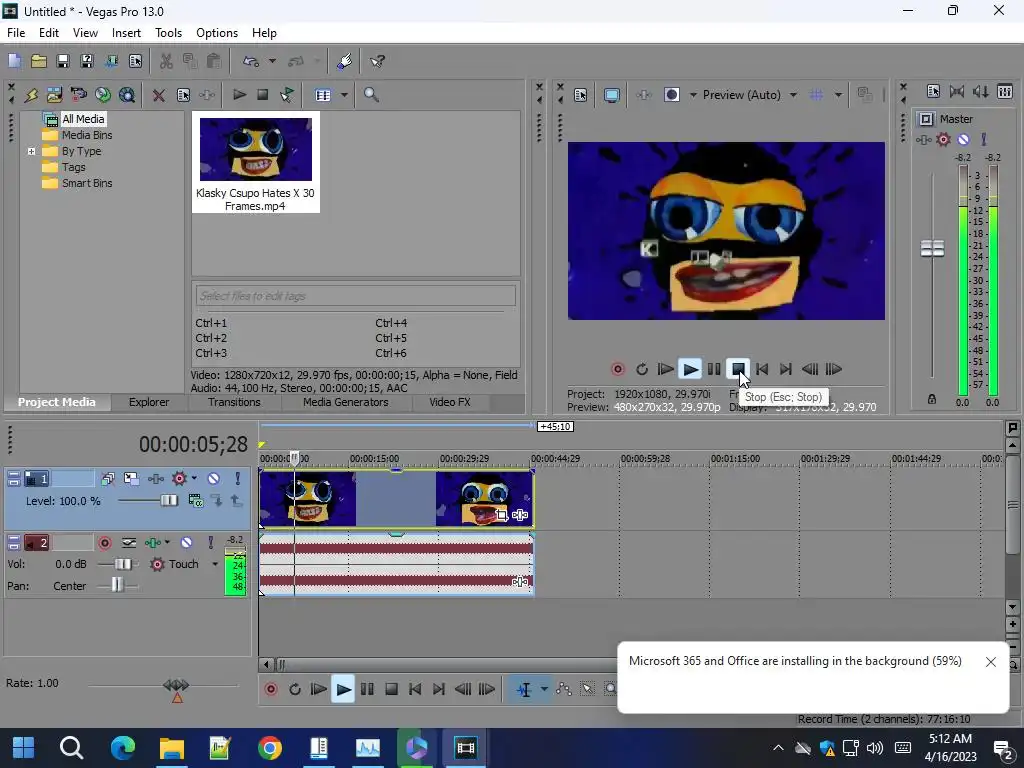Expand the By Type tree node
The height and width of the screenshot is (768, 1024).
31,152
